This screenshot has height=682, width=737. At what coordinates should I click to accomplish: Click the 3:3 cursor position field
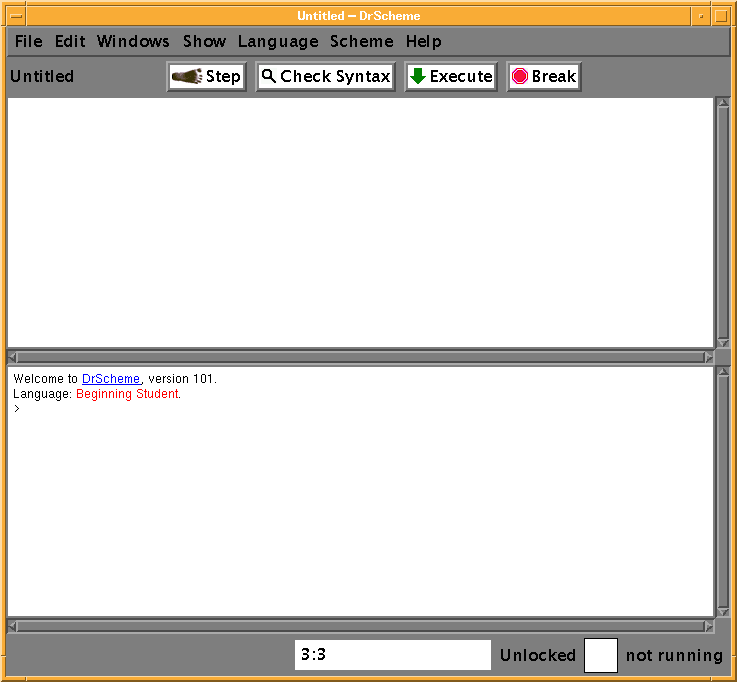(x=392, y=655)
